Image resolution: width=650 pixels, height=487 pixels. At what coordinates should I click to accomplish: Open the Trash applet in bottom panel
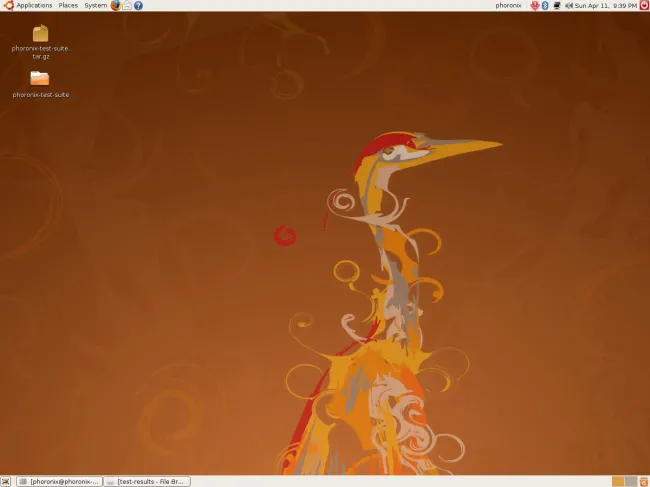[644, 481]
